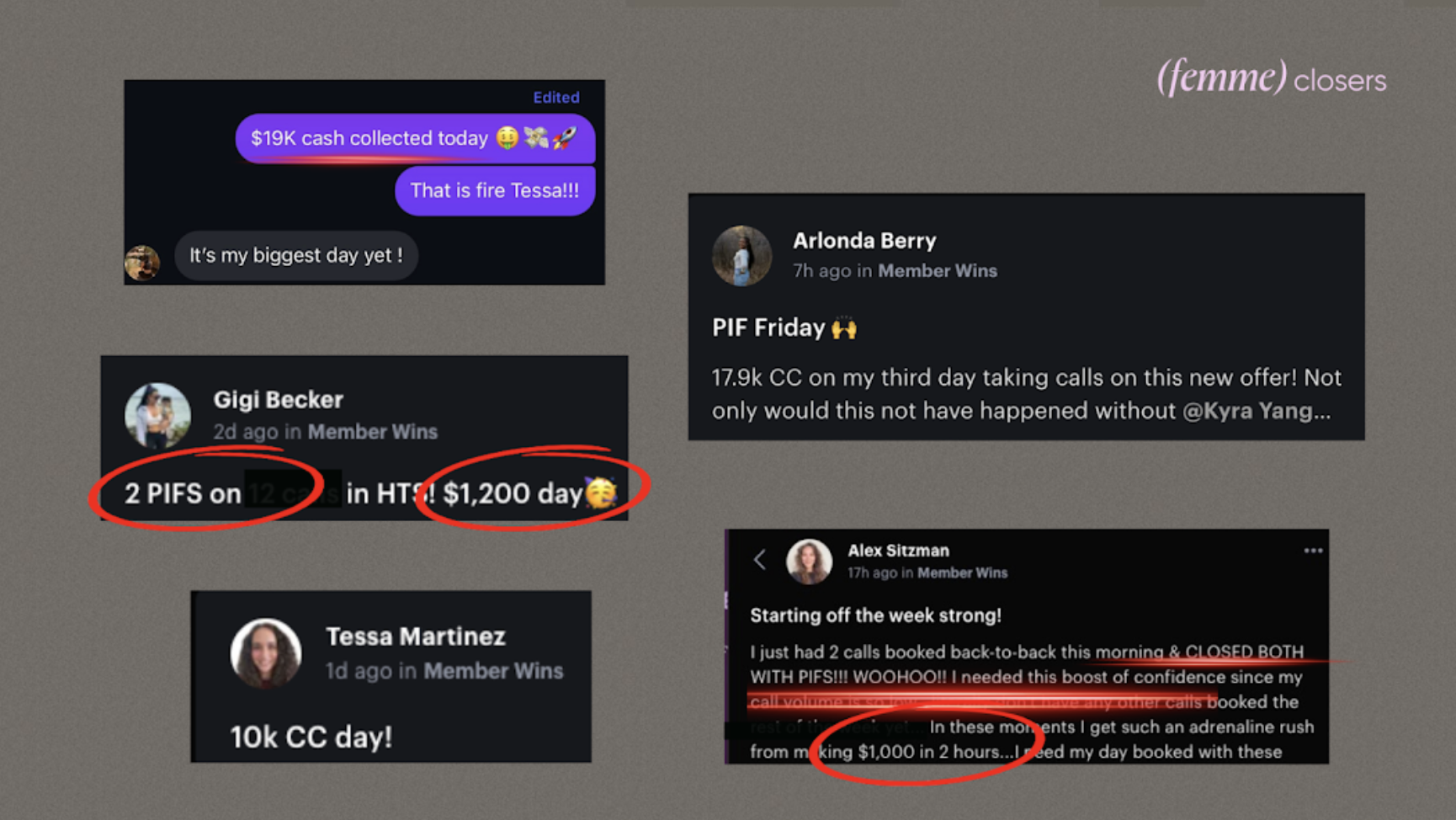This screenshot has width=1456, height=820.
Task: Click the back chevron in Alex Sitzman post
Action: pos(760,560)
